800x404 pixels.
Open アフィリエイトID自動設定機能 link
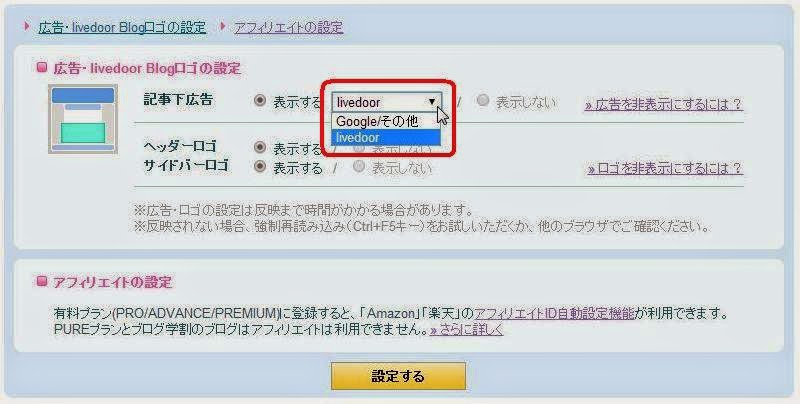555,313
